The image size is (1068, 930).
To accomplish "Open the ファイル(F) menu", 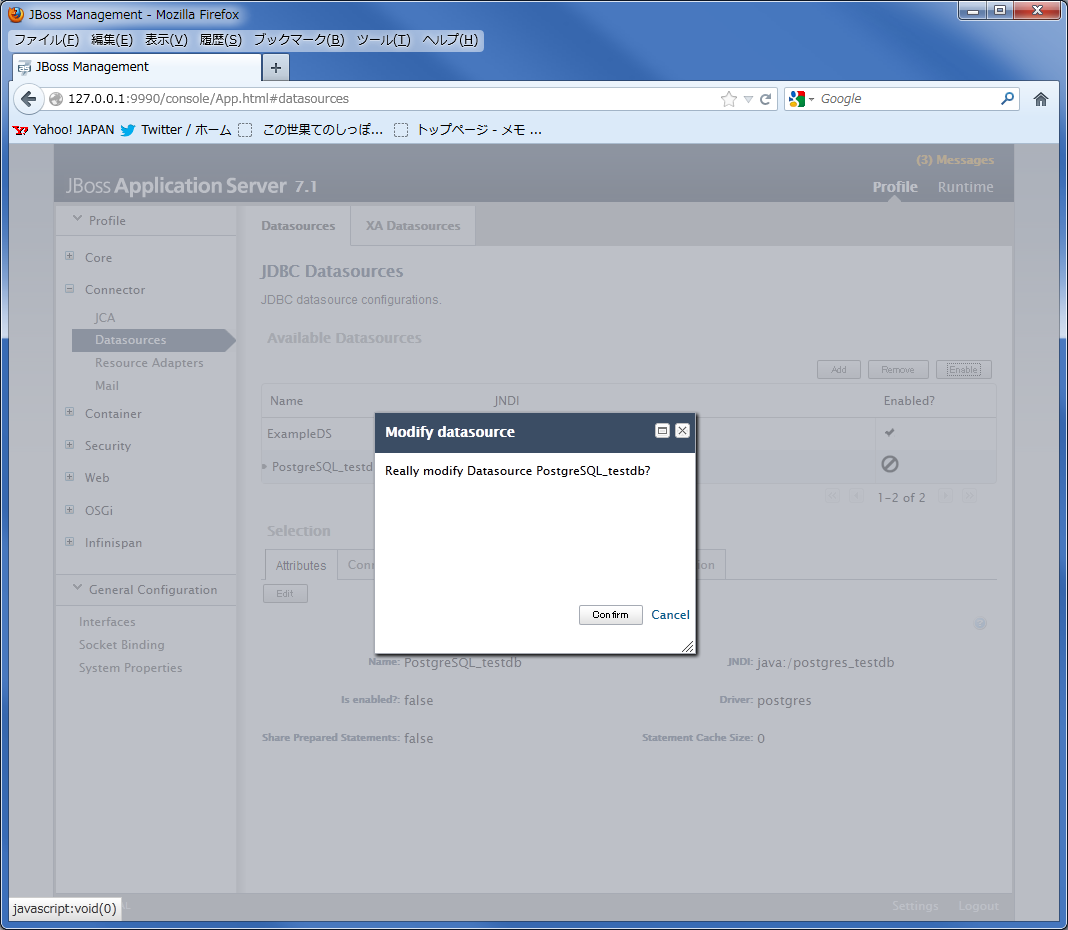I will (47, 40).
